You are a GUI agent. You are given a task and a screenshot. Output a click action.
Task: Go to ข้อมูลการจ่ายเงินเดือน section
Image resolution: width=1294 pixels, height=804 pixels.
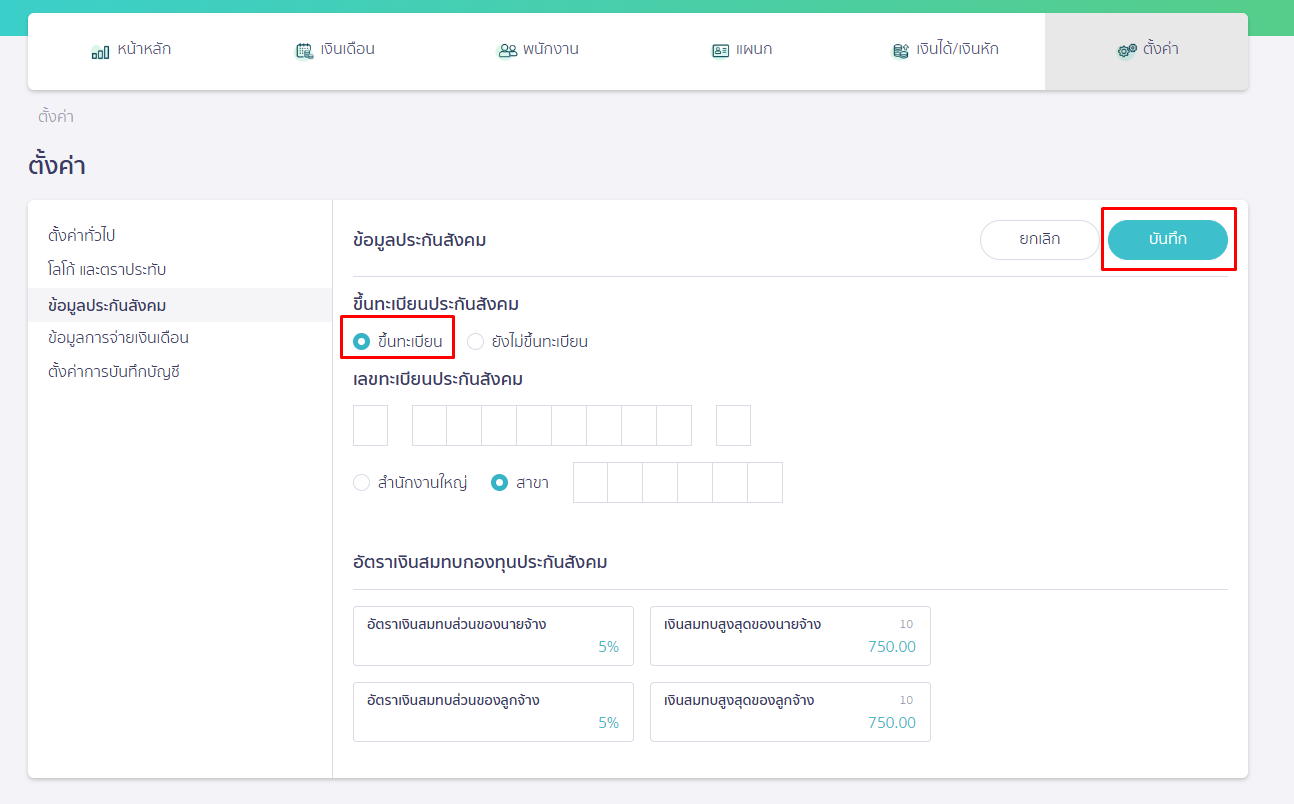tap(118, 338)
